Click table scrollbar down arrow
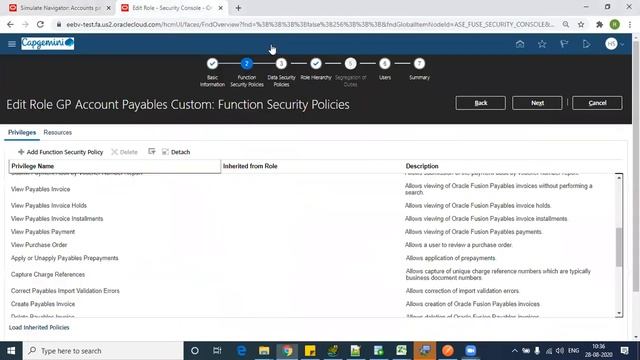 pos(619,313)
